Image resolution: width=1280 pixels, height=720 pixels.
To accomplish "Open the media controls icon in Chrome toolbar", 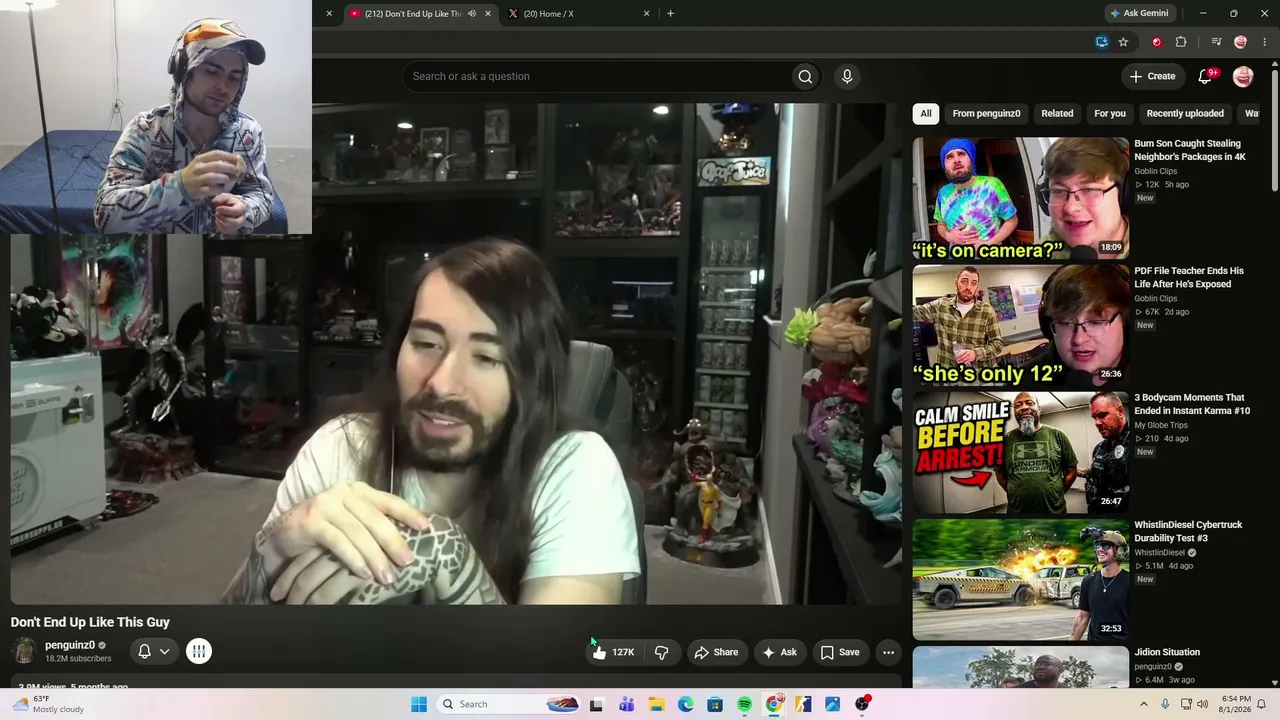I will click(x=1216, y=42).
